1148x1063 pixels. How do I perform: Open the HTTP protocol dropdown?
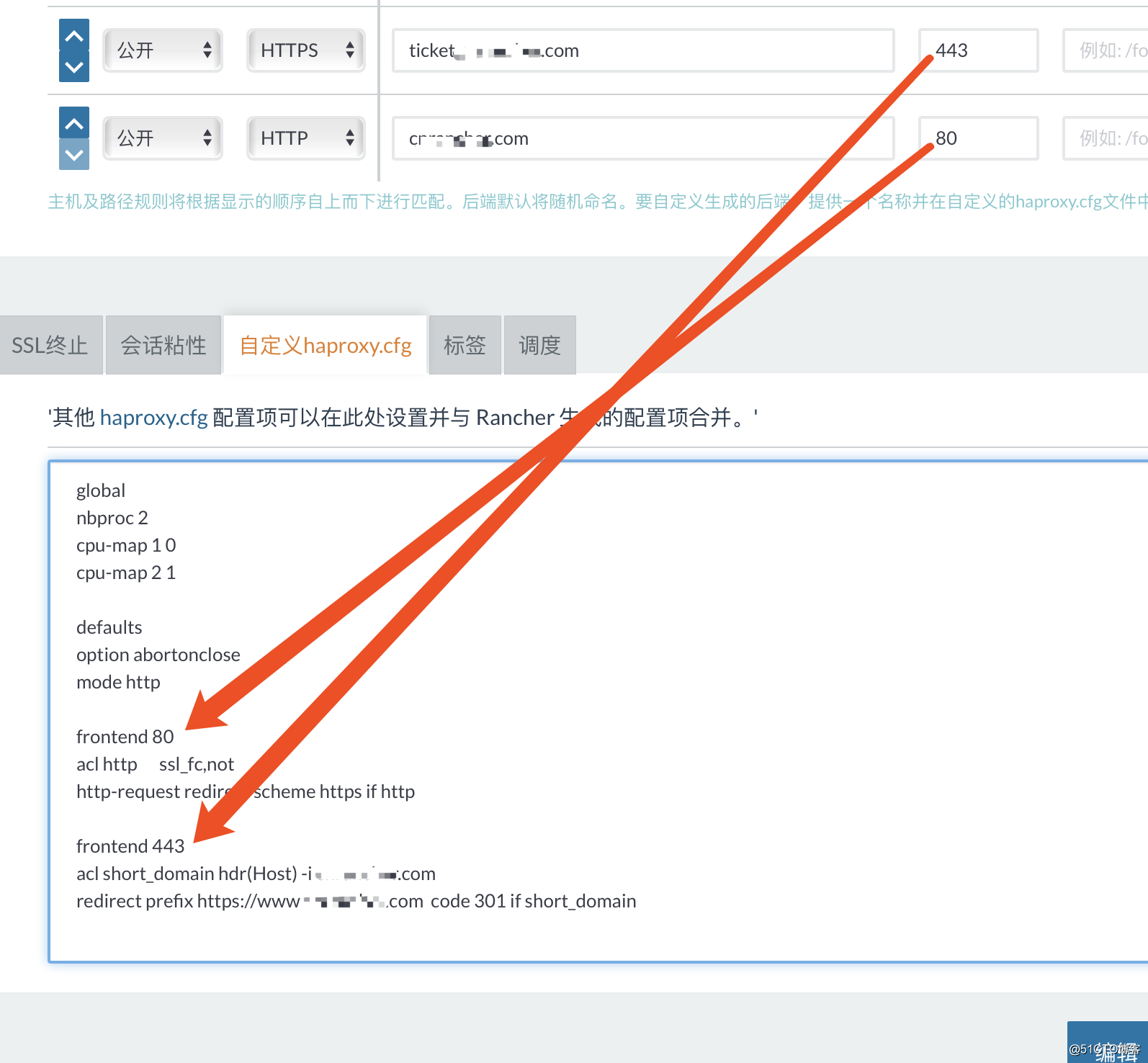coord(306,138)
